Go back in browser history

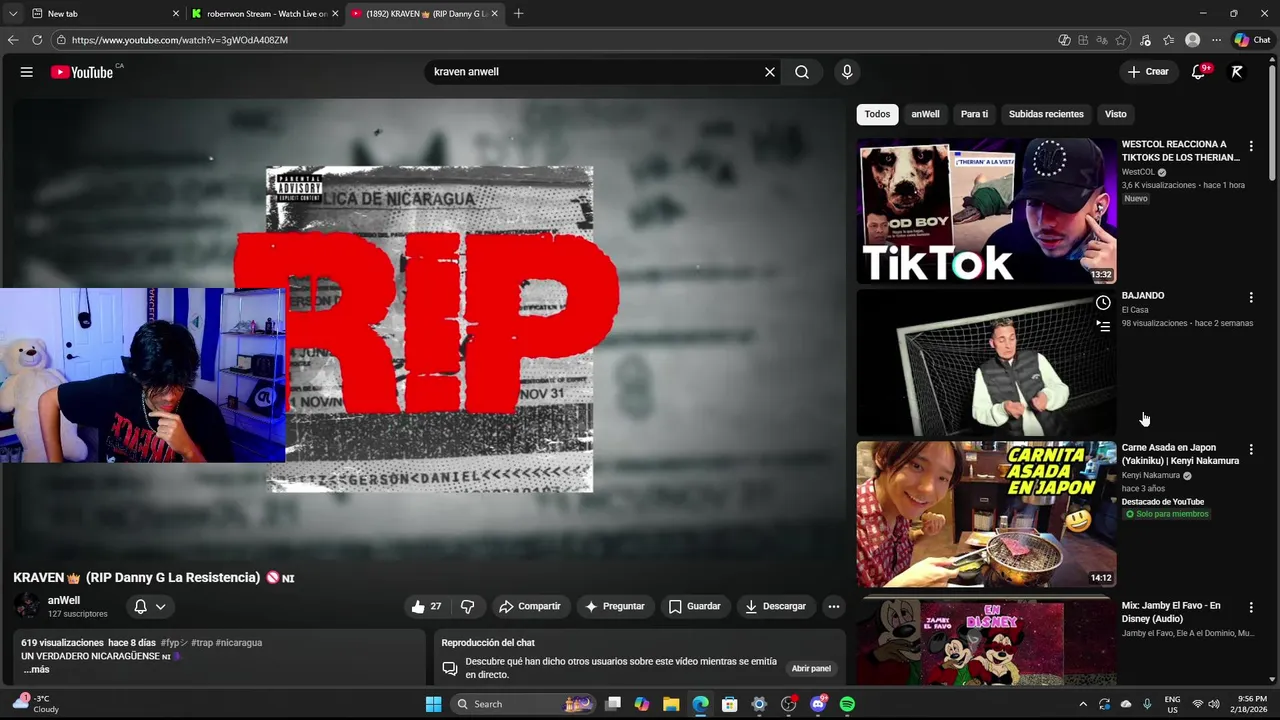(13, 40)
